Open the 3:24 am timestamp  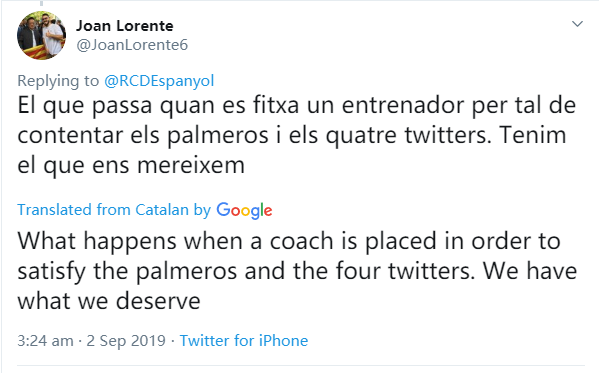45,341
